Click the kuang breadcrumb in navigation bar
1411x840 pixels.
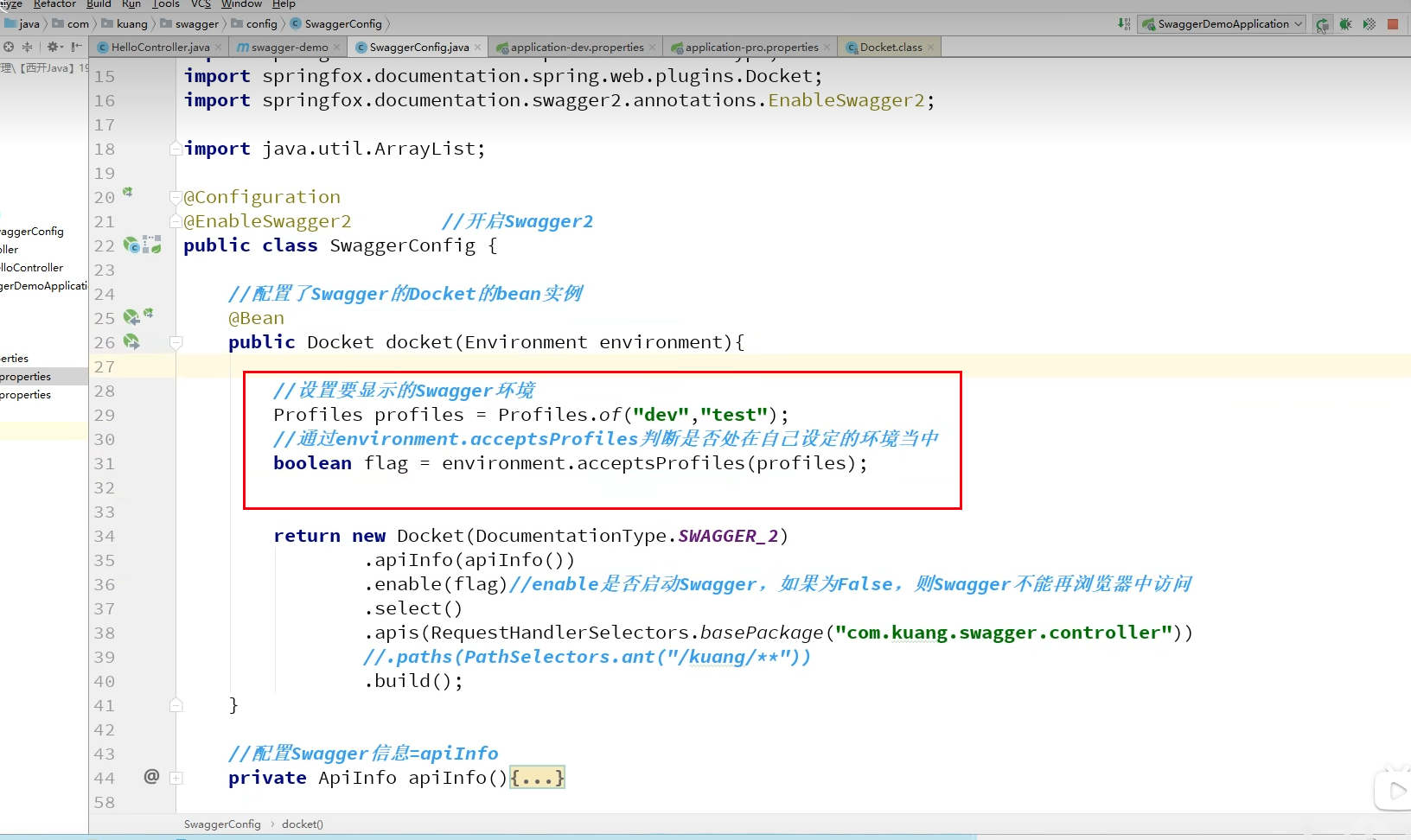coord(125,24)
